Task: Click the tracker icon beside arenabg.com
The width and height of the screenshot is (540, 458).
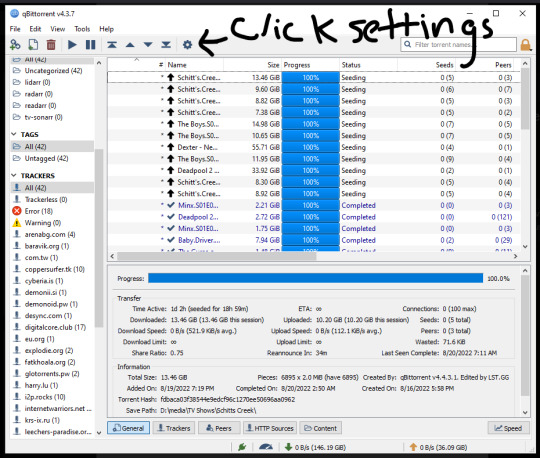Action: click(17, 234)
